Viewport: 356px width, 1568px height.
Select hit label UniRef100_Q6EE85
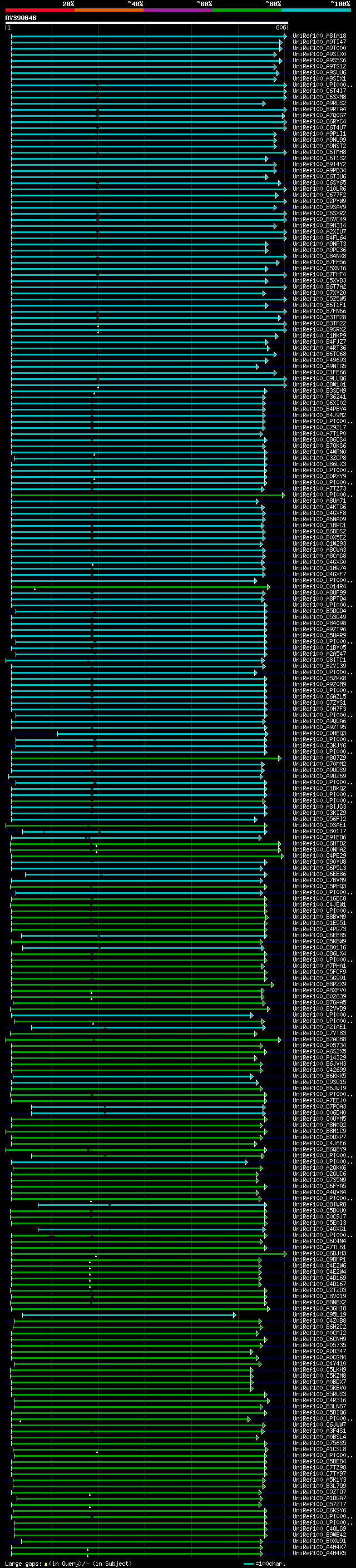pyautogui.click(x=319, y=936)
